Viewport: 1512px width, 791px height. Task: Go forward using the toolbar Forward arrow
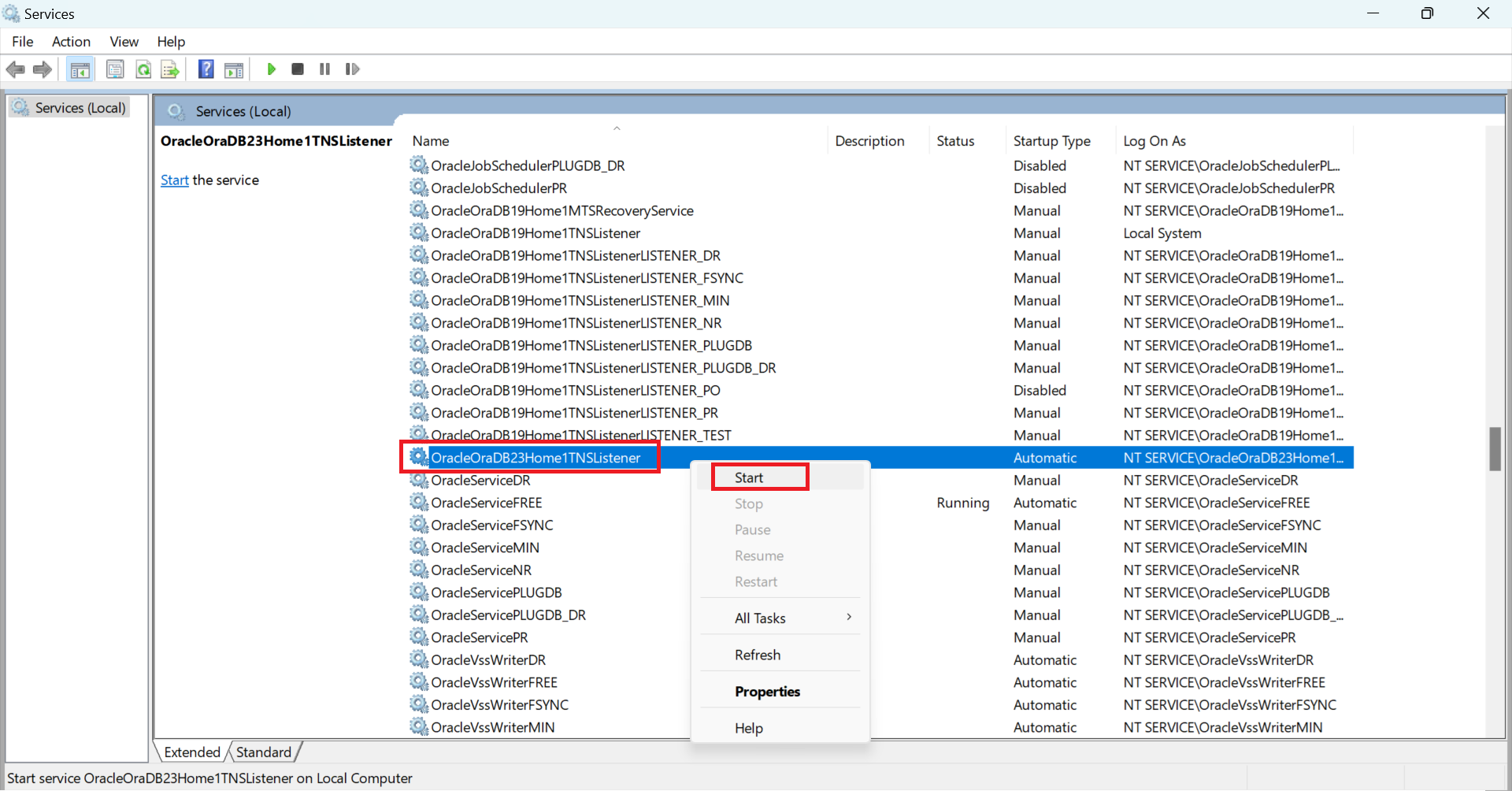(x=43, y=69)
